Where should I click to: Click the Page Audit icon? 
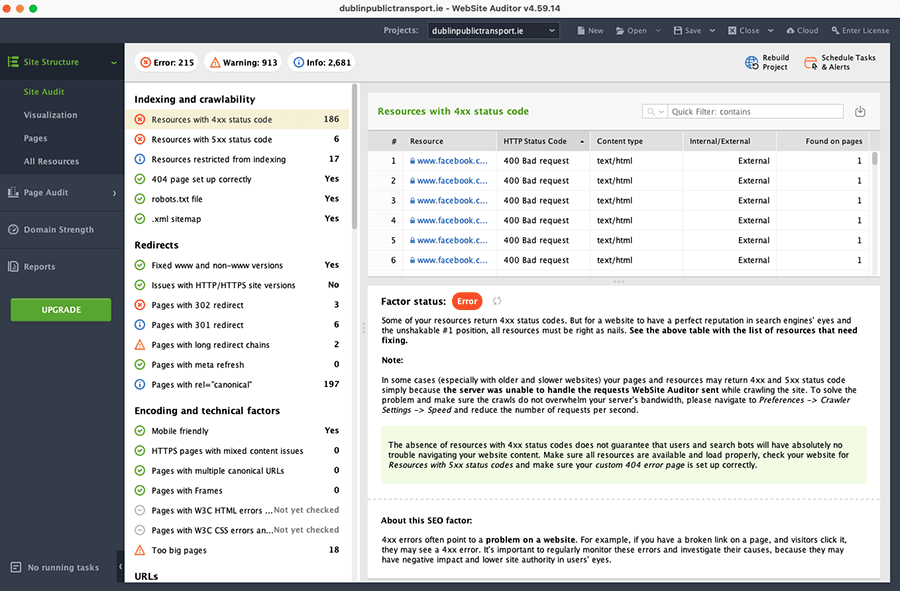(x=13, y=192)
